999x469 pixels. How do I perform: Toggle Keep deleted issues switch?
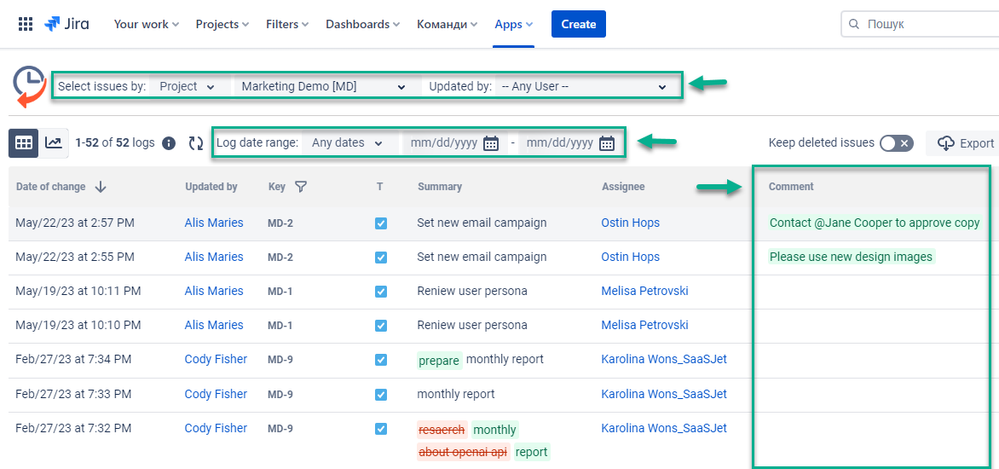896,143
